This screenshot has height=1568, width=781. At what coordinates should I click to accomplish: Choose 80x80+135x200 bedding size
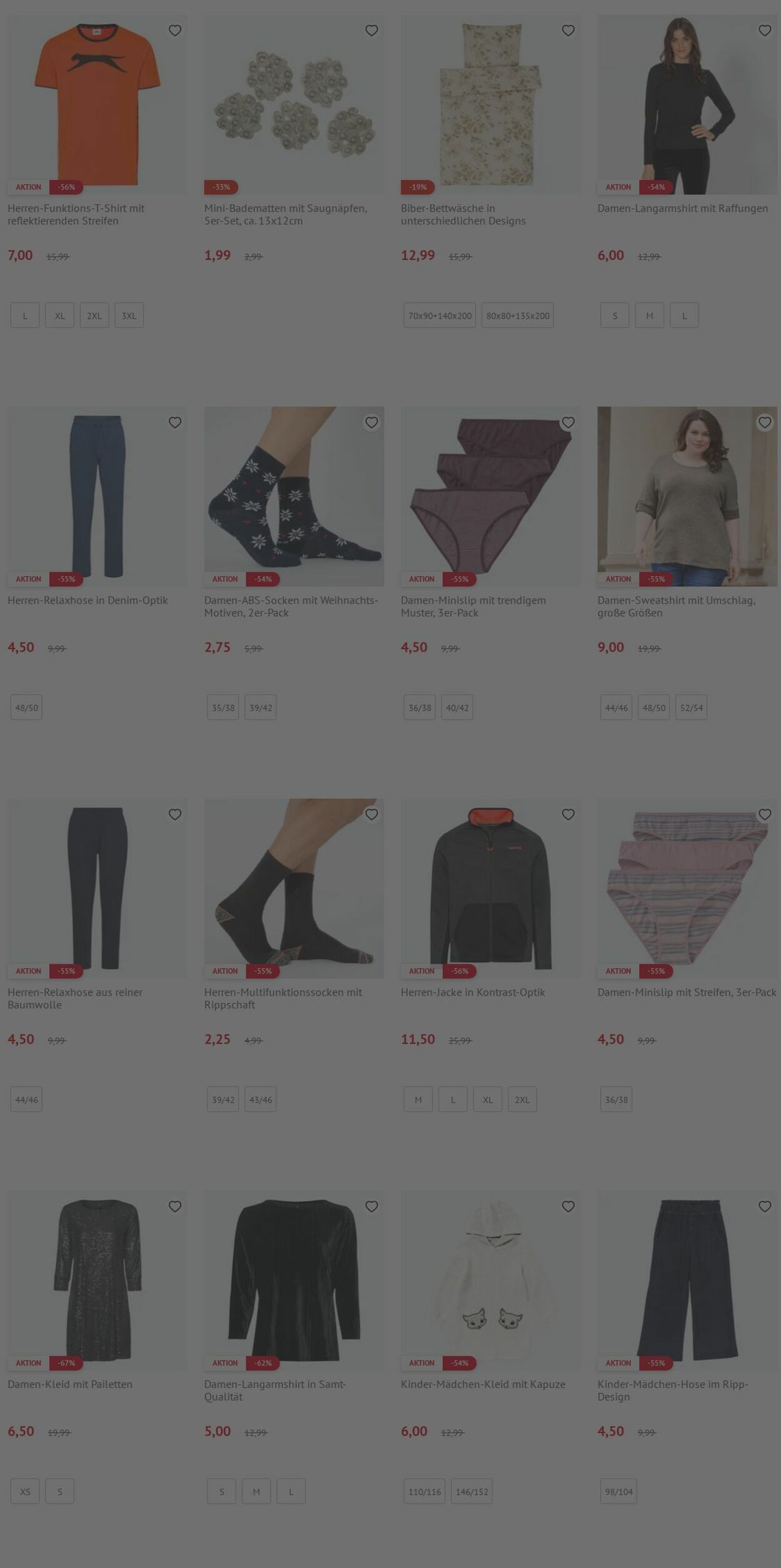point(518,316)
